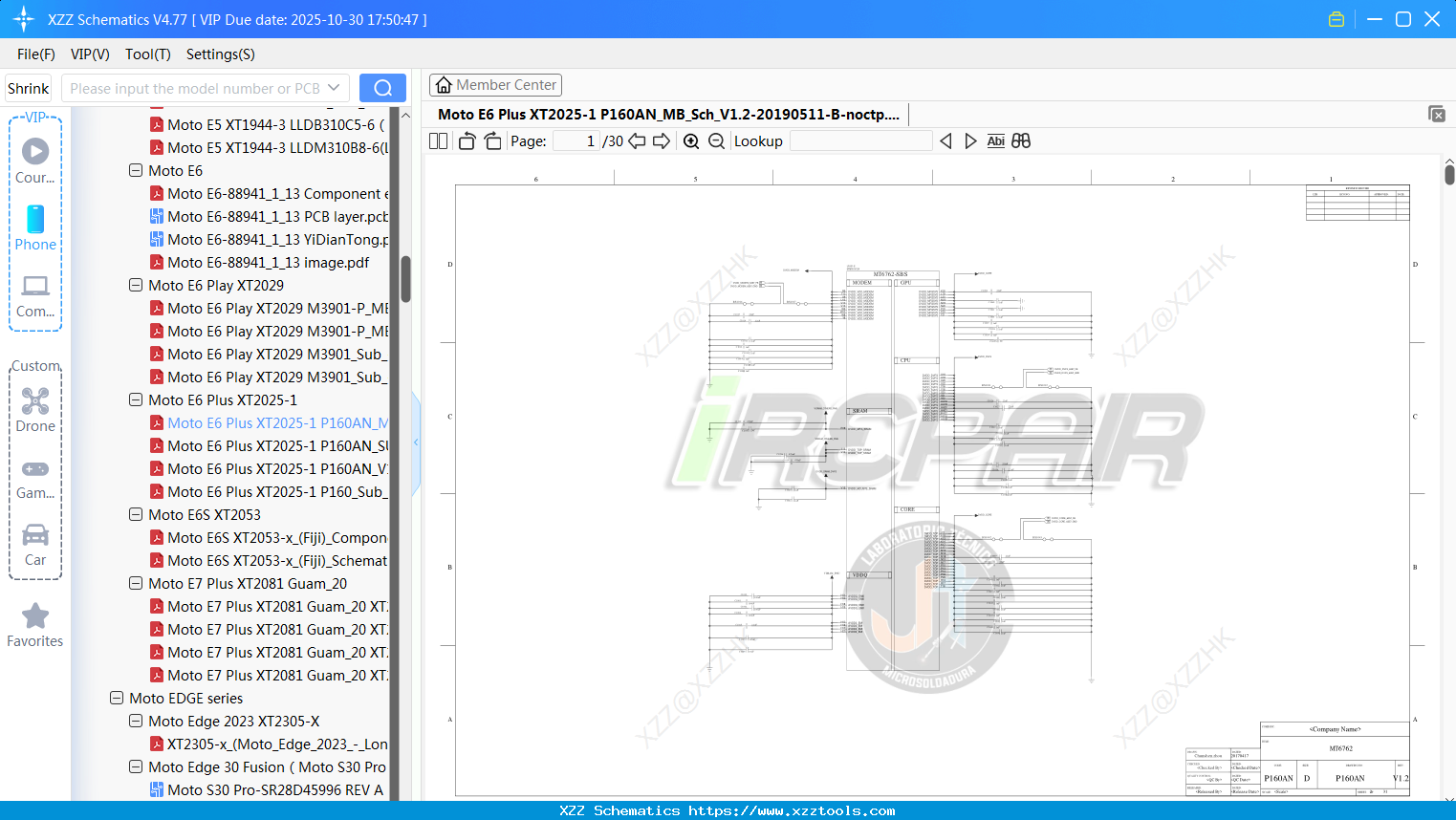Collapse the Moto E6 tree node
Image resolution: width=1456 pixels, height=820 pixels.
pos(135,170)
